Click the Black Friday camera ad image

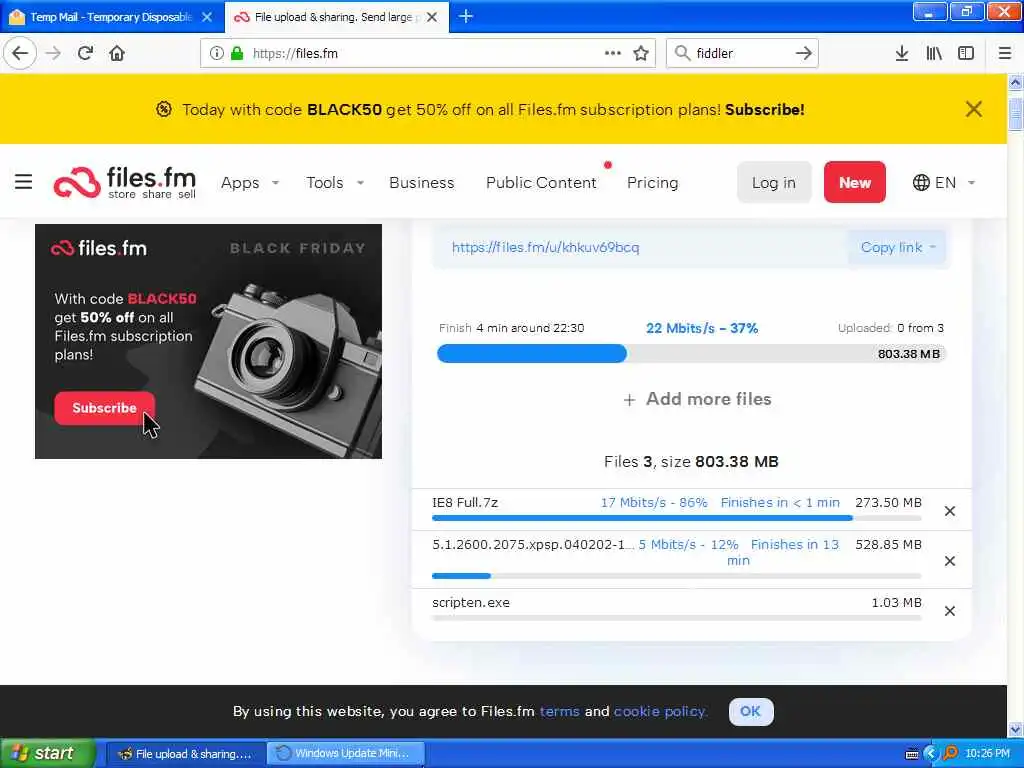[x=208, y=341]
